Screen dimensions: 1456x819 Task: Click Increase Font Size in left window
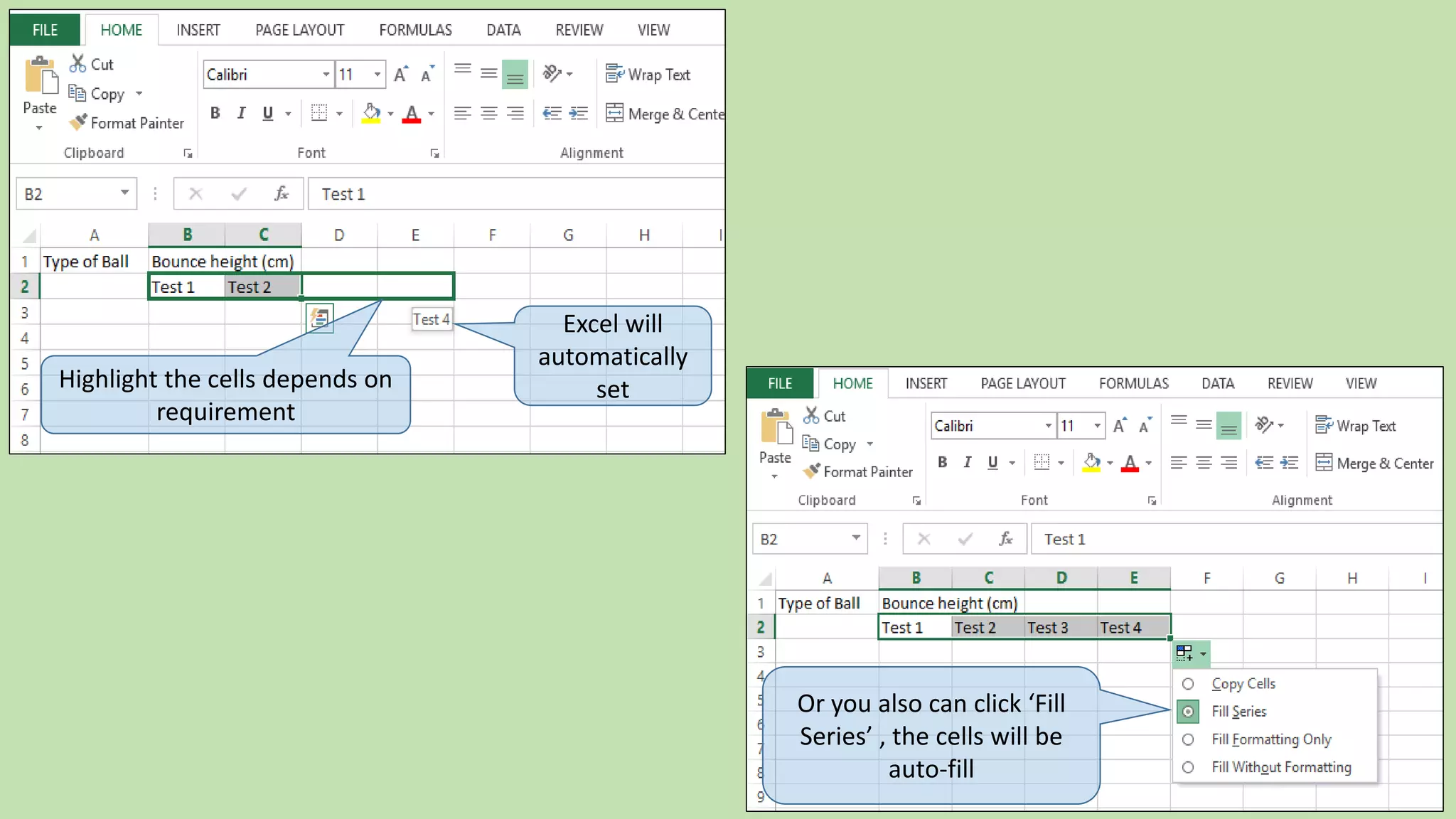(401, 74)
